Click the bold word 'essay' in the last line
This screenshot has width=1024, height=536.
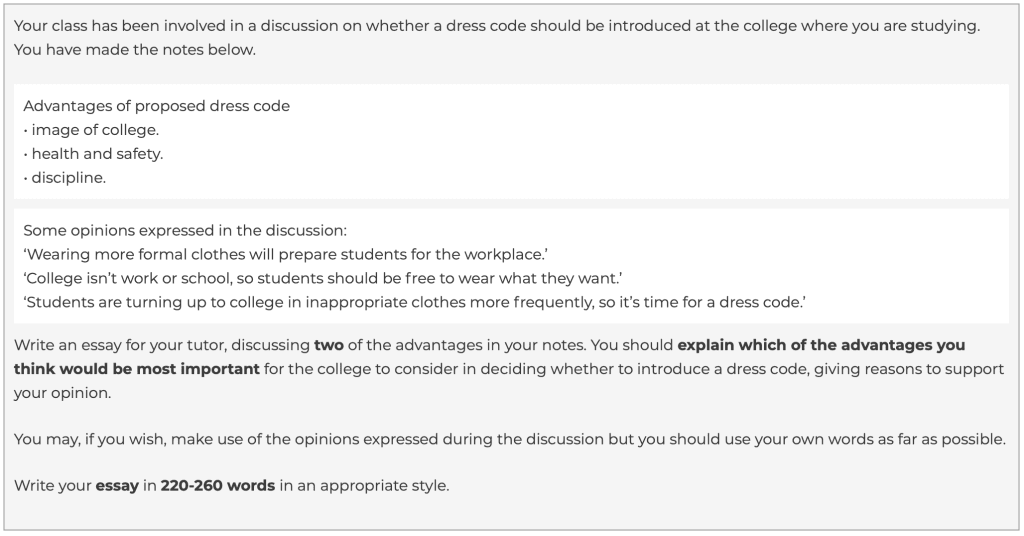point(115,486)
